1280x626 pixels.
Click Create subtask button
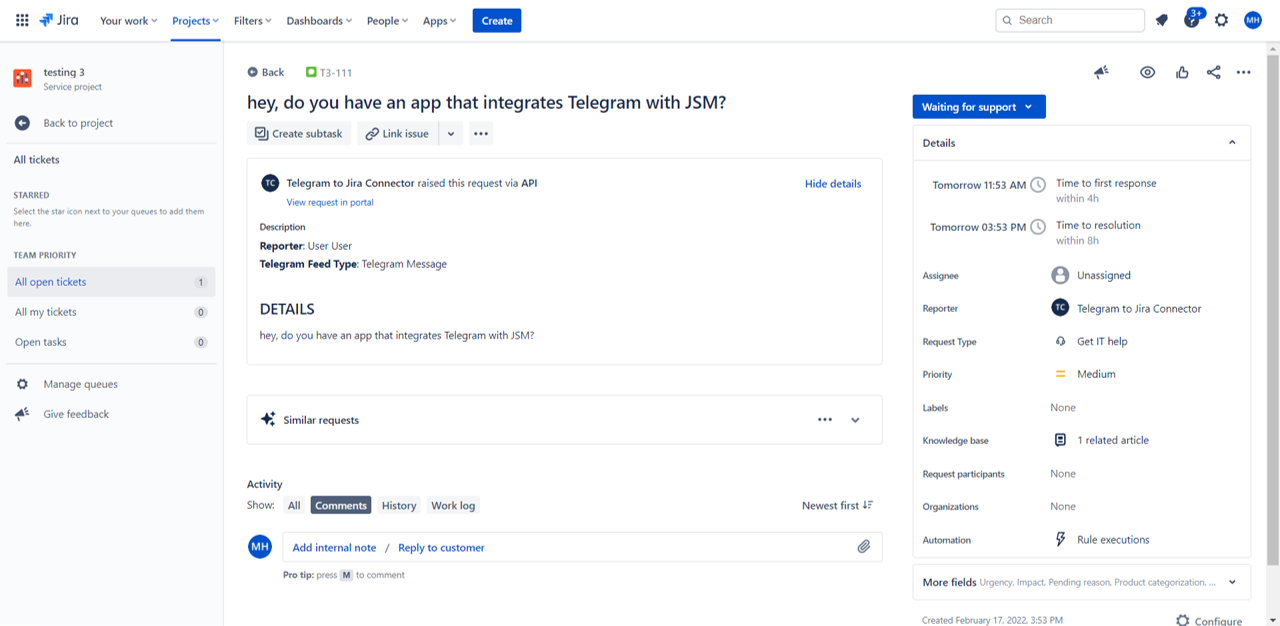(x=299, y=134)
